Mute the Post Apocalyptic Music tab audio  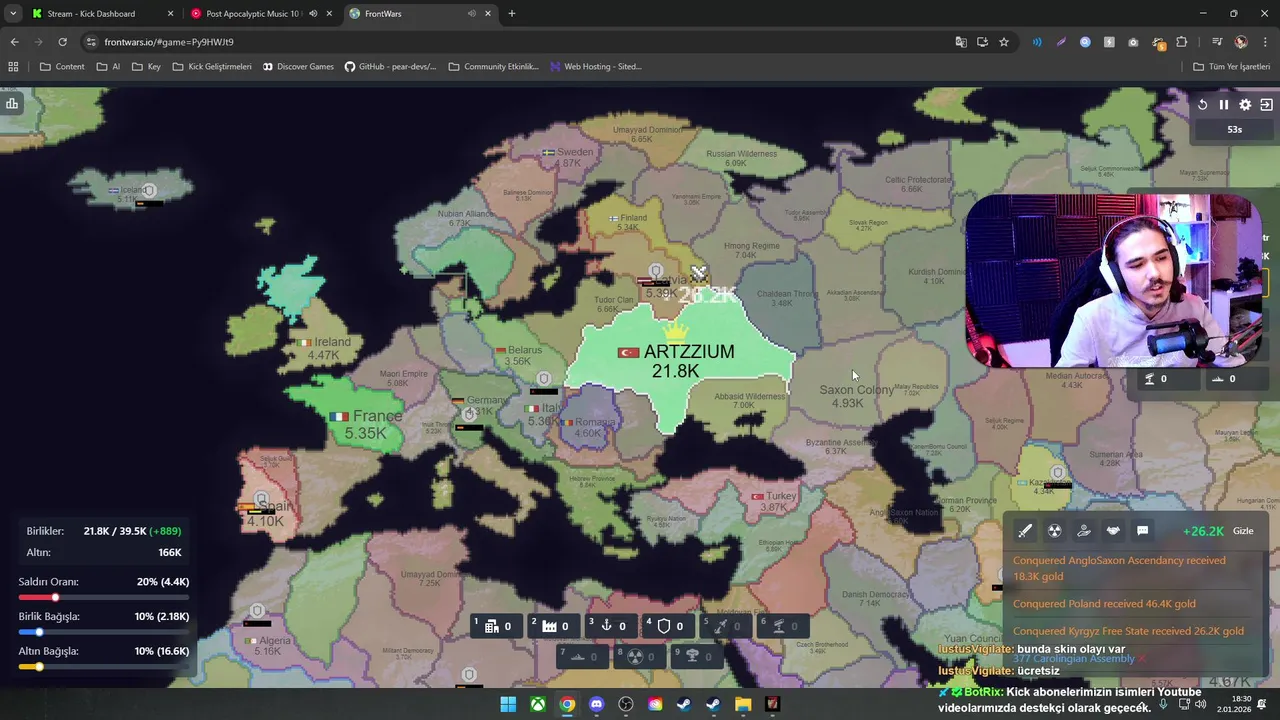point(313,14)
